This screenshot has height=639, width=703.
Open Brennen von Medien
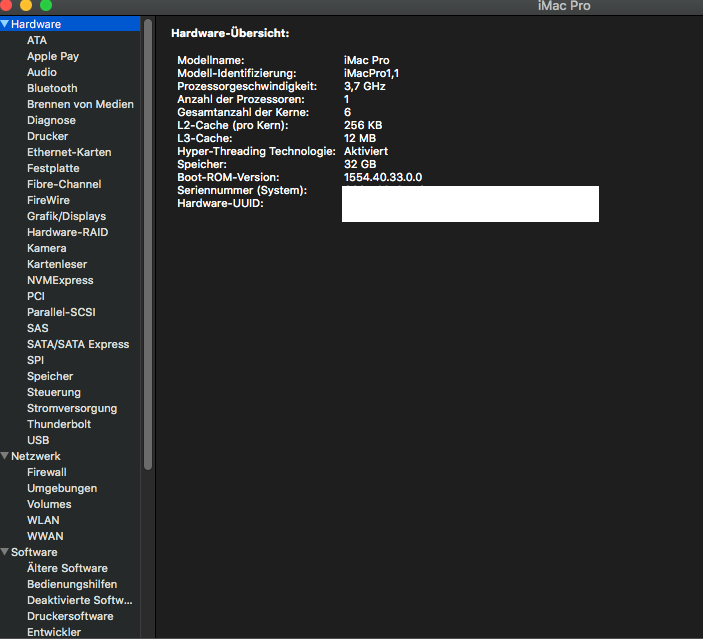coord(80,104)
